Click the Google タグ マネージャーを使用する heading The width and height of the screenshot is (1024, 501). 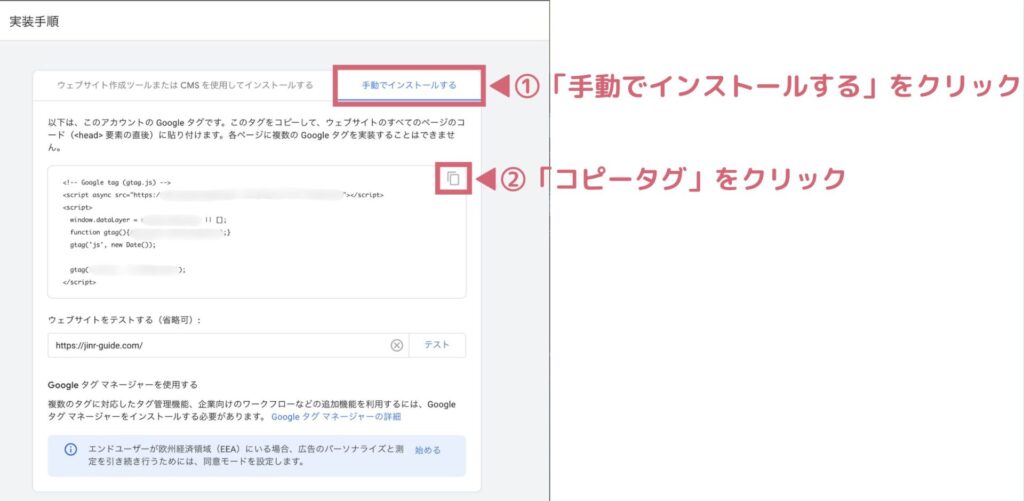click(123, 385)
